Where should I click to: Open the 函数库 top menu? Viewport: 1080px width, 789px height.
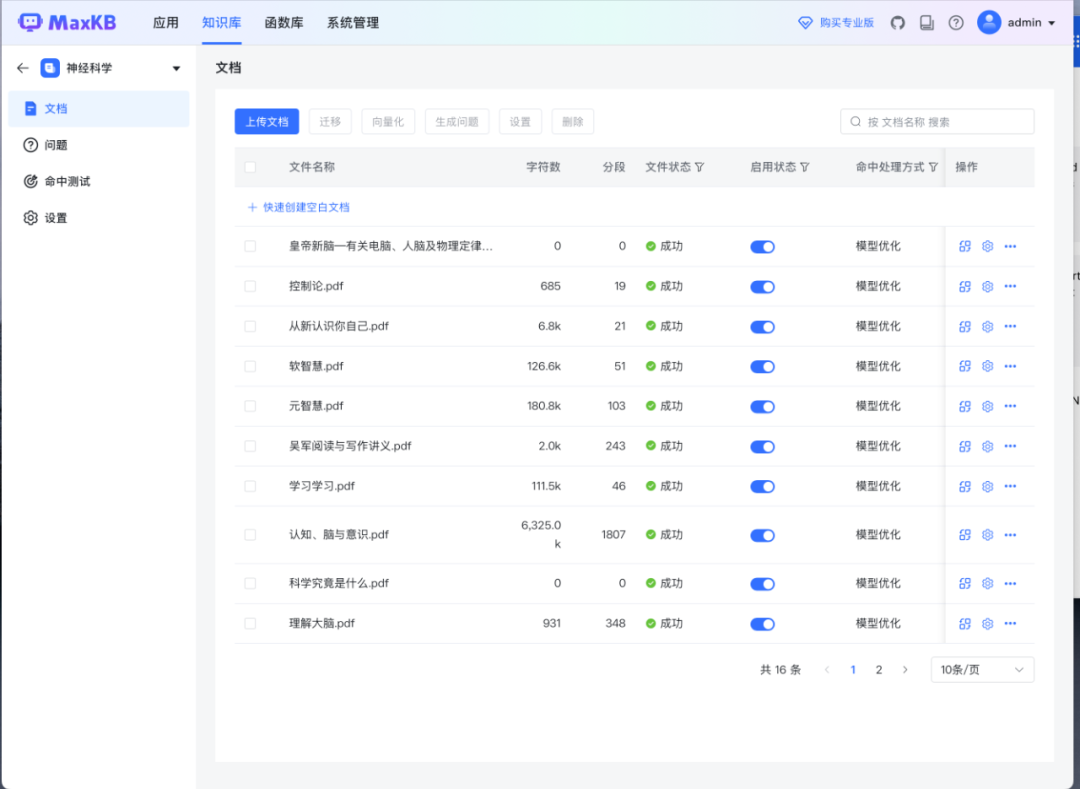[x=284, y=23]
